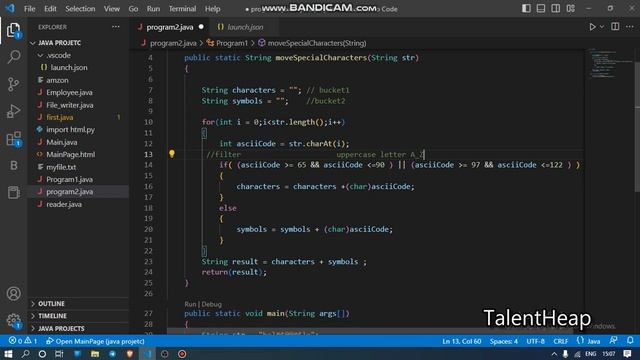
Task: Open Windows Start menu
Action: point(8,354)
